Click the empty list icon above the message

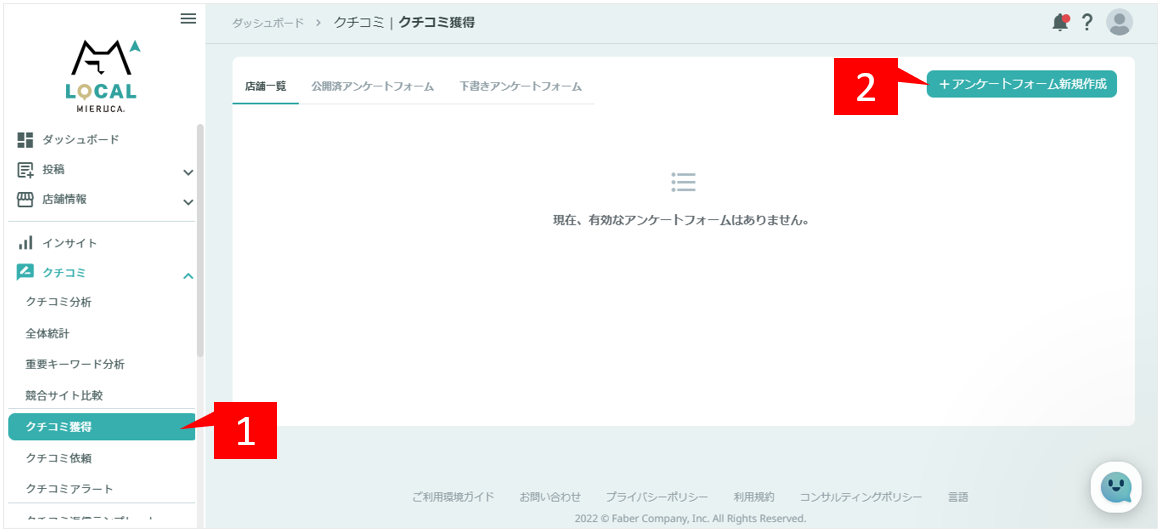click(684, 182)
